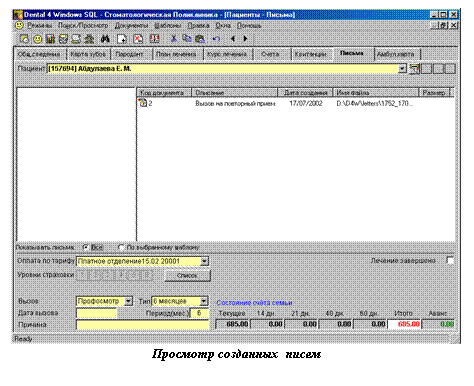
Task: Go to previous record with left arrow
Action: (233, 39)
